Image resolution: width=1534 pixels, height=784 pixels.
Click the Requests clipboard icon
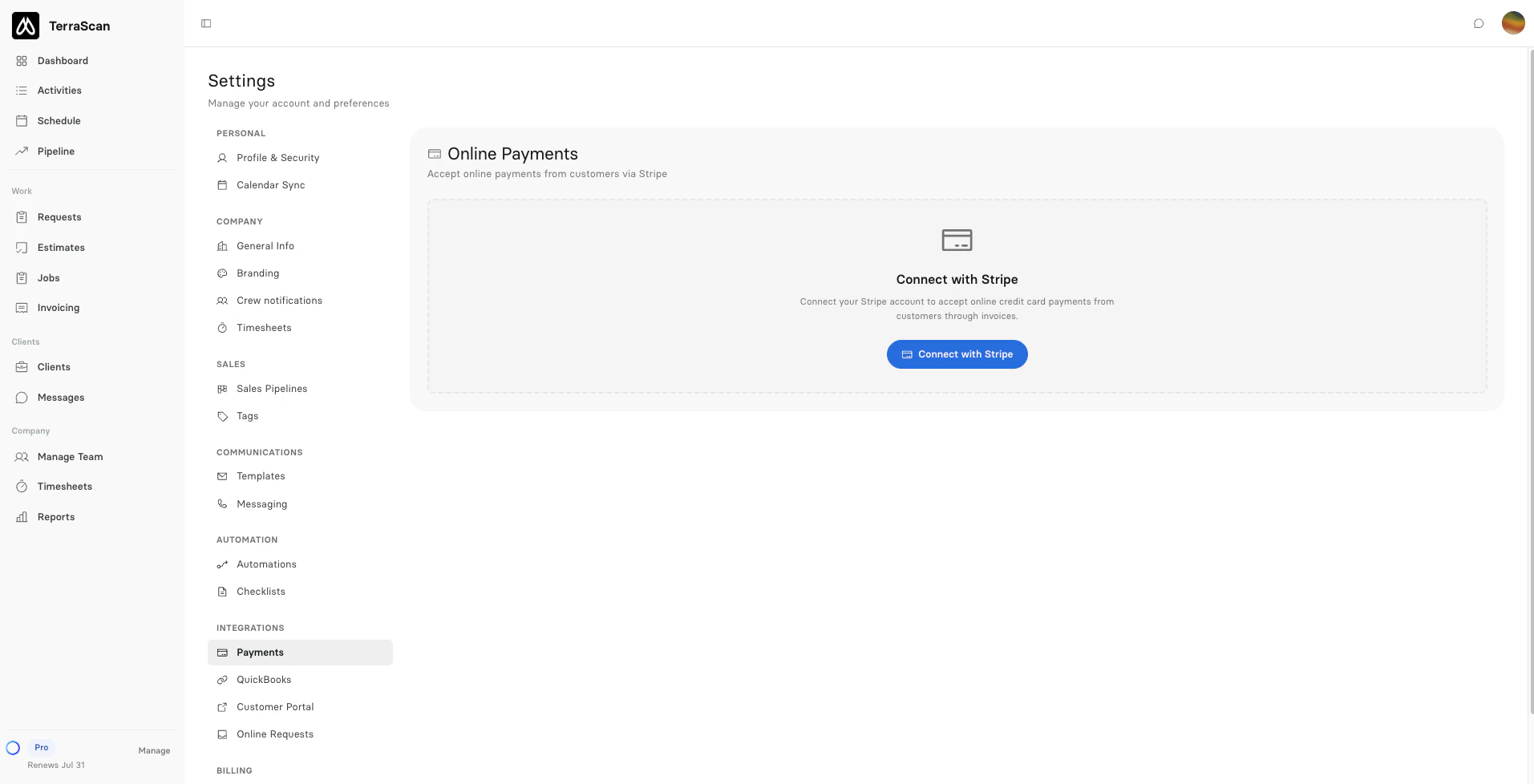(x=22, y=217)
